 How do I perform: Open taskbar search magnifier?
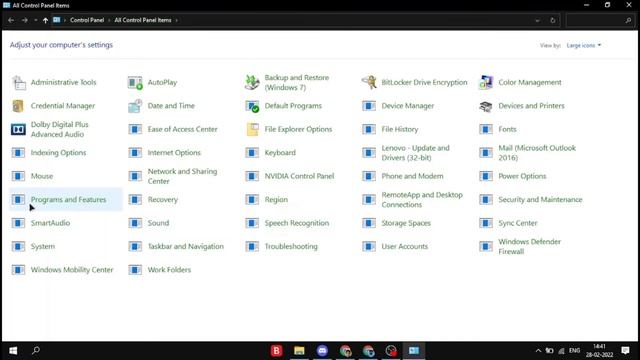(x=36, y=351)
